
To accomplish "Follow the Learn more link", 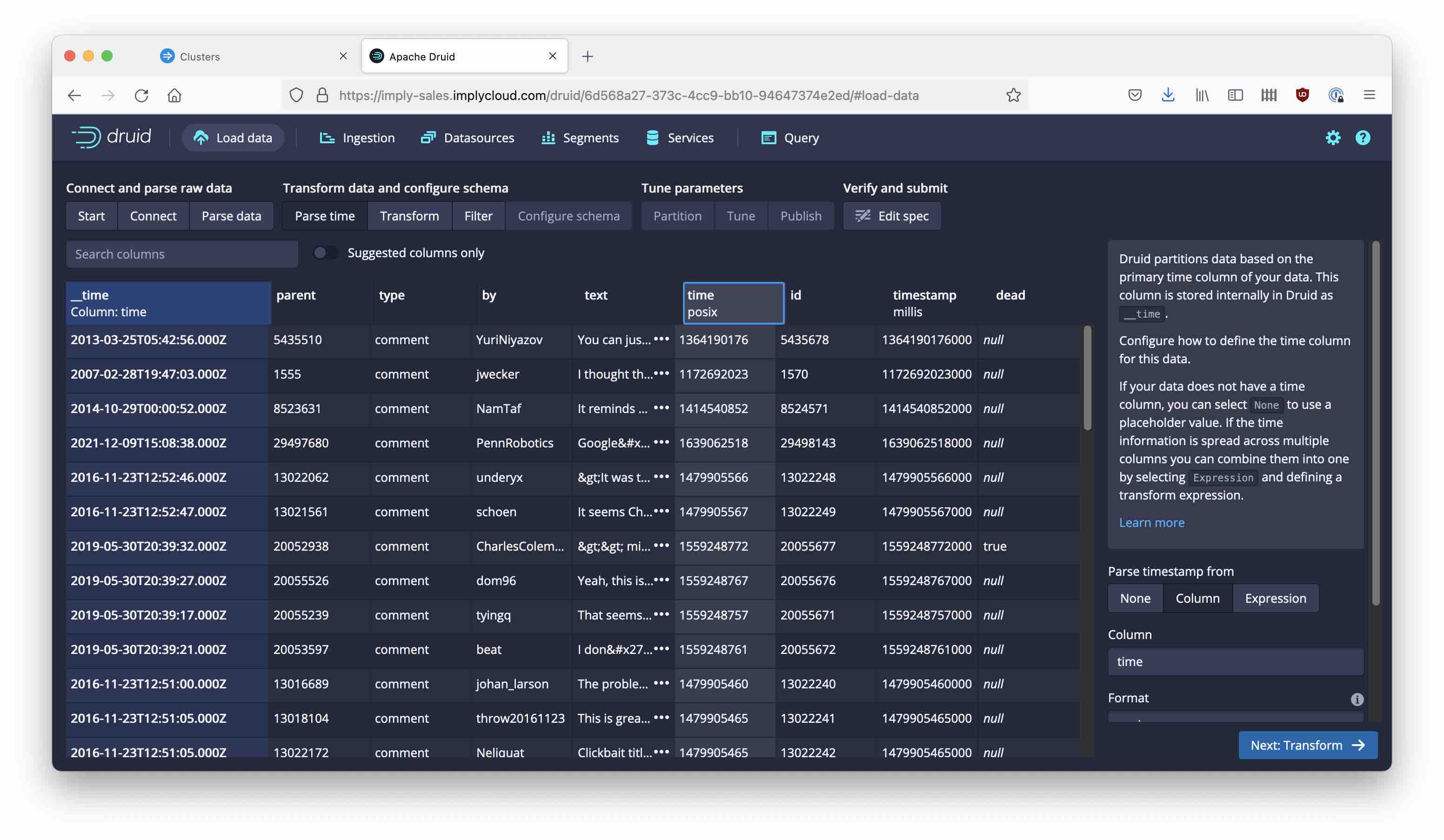I will click(x=1151, y=523).
